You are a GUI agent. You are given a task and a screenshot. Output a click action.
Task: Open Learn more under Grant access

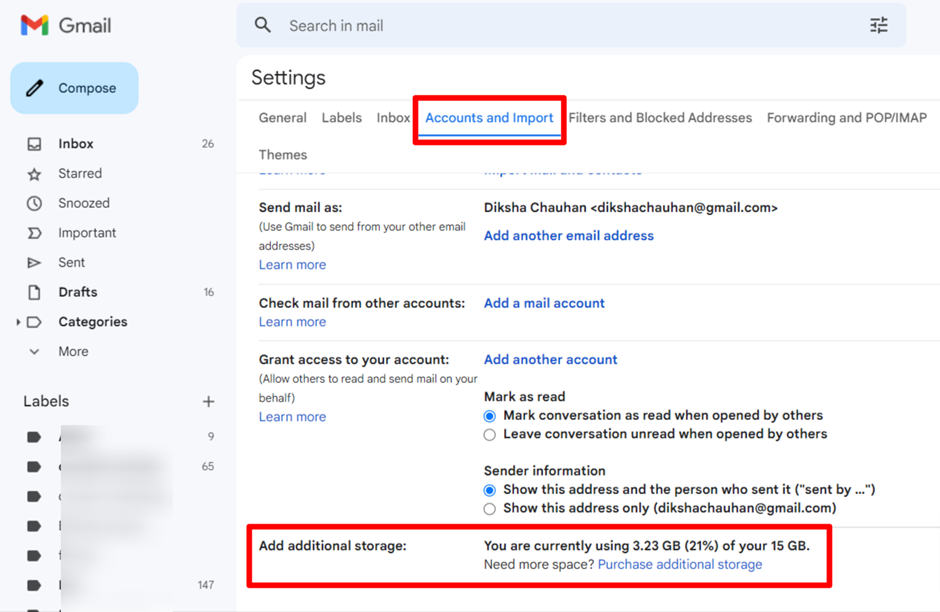pyautogui.click(x=292, y=417)
